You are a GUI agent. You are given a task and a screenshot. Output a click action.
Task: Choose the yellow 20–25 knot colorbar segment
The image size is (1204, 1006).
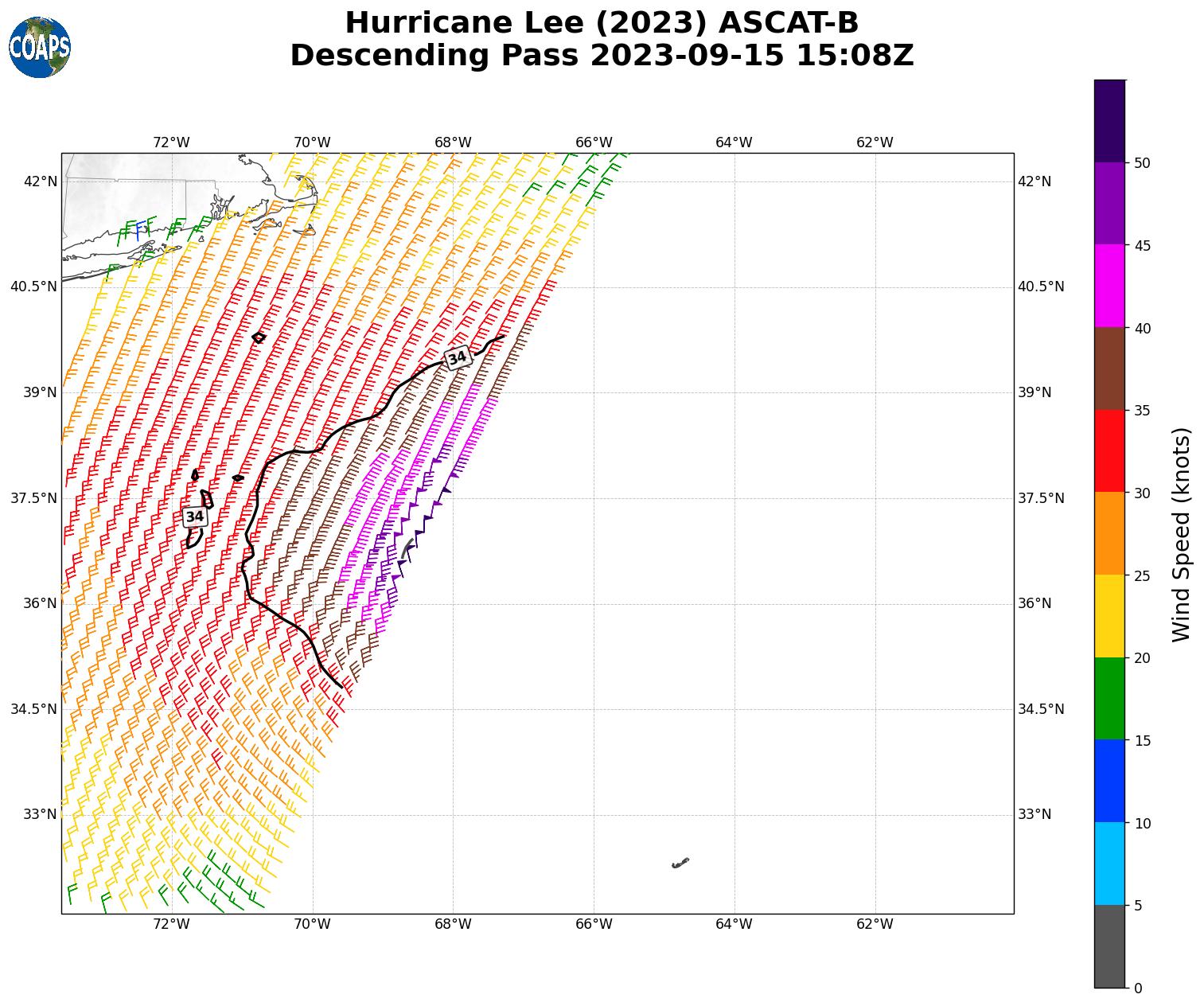(1109, 616)
